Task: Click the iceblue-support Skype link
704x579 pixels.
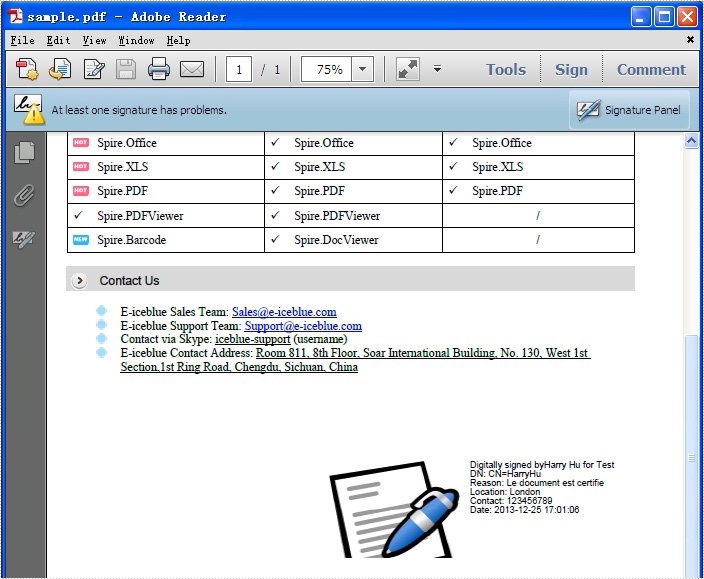Action: pos(253,339)
